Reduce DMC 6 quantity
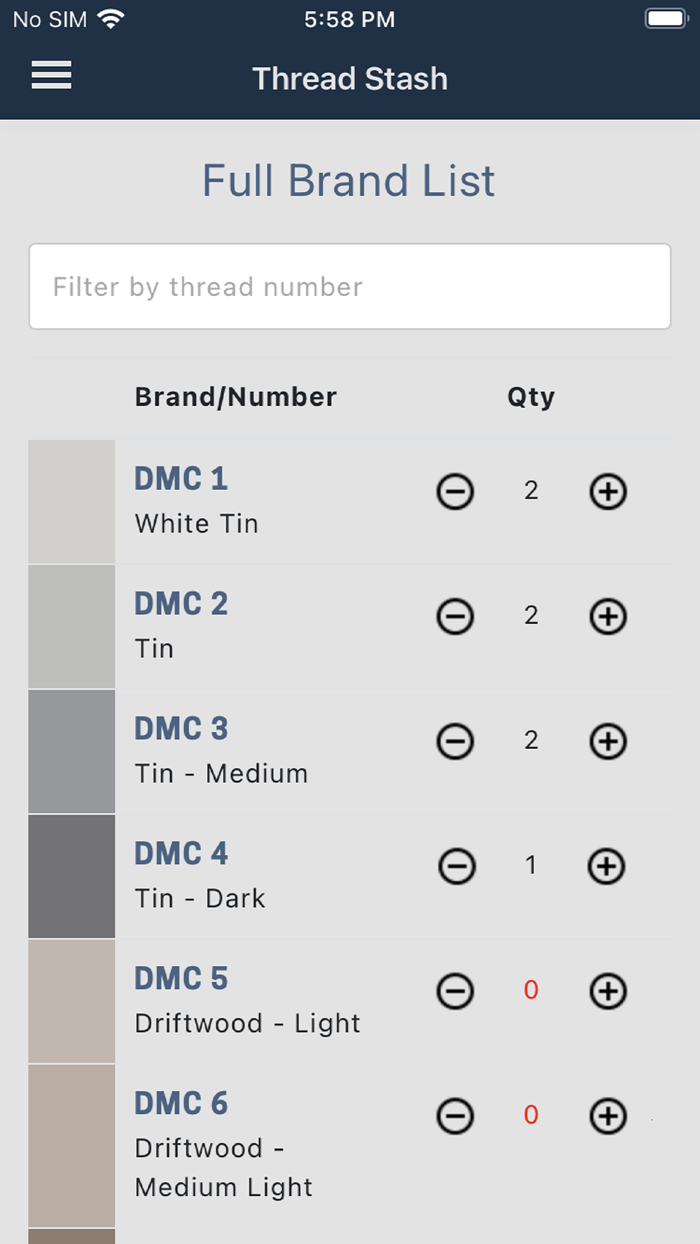The image size is (700, 1244). coord(455,1116)
